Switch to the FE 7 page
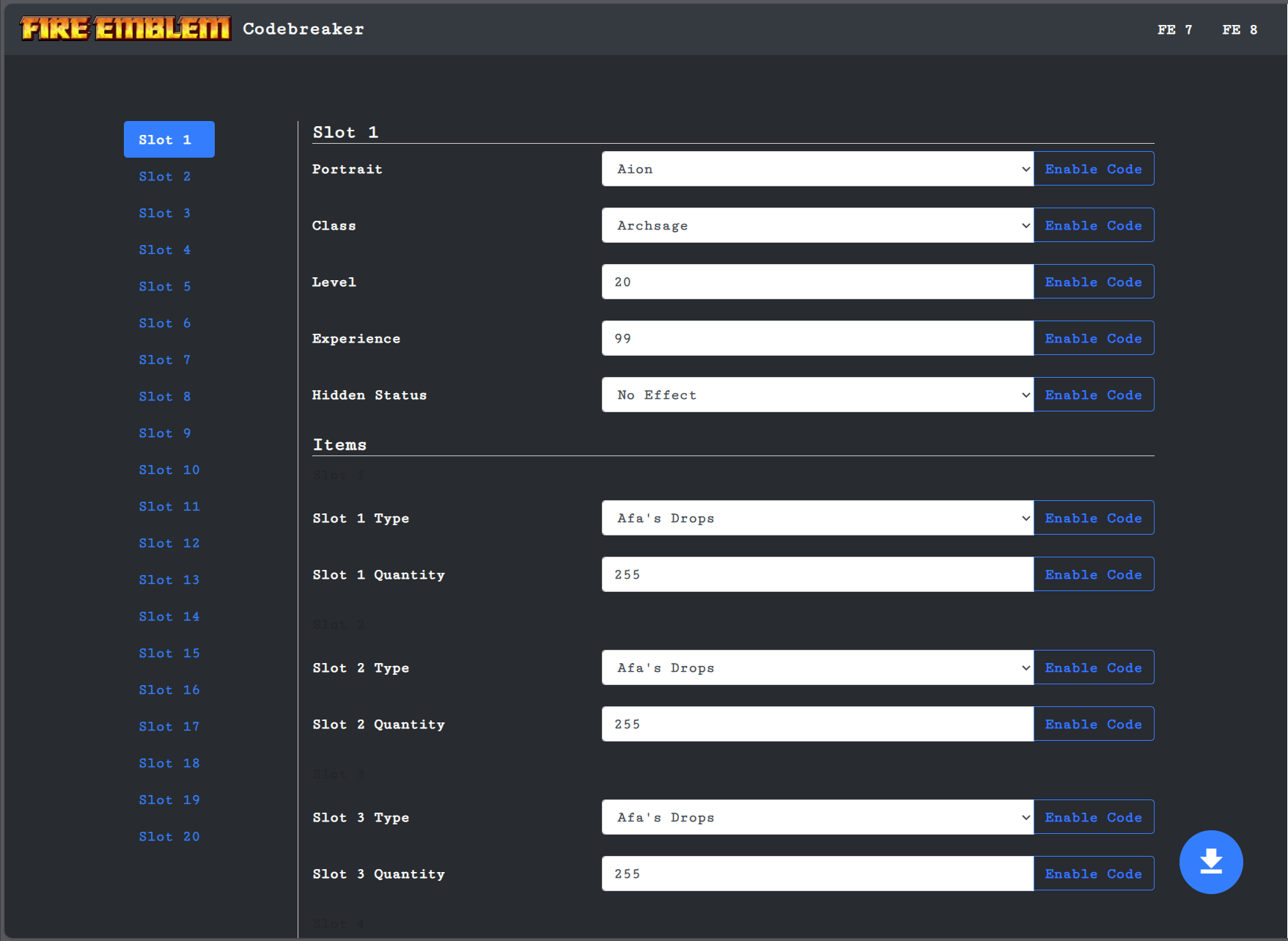Viewport: 1288px width, 941px height. click(x=1174, y=29)
